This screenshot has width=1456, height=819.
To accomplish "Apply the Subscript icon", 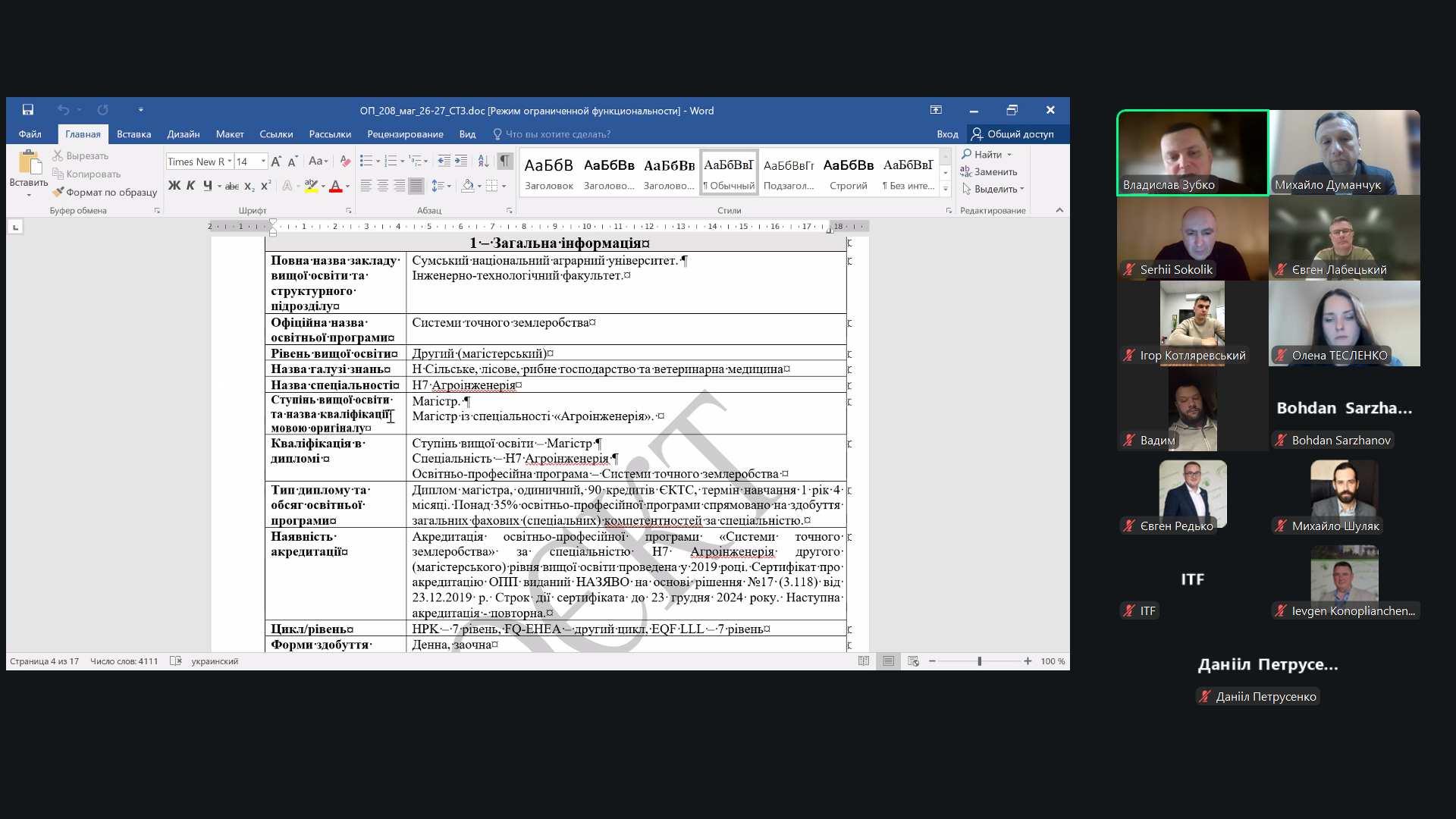I will (x=249, y=187).
